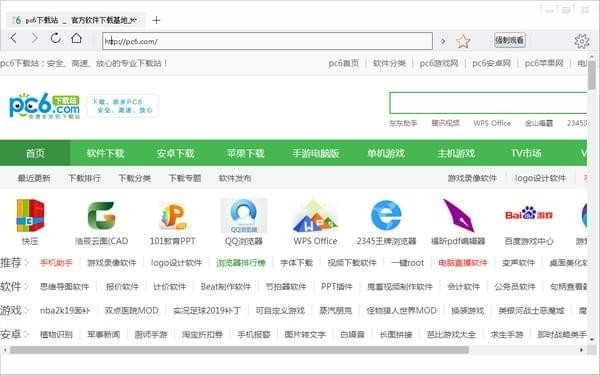Viewport: 600px width, 375px height.
Task: Click the Beat制作软件 link
Action: (226, 287)
